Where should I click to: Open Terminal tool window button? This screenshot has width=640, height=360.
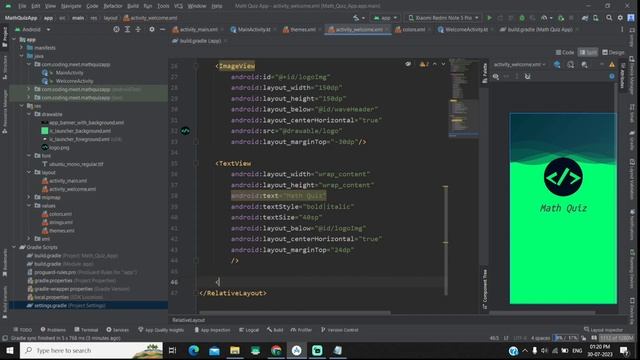pos(86,330)
